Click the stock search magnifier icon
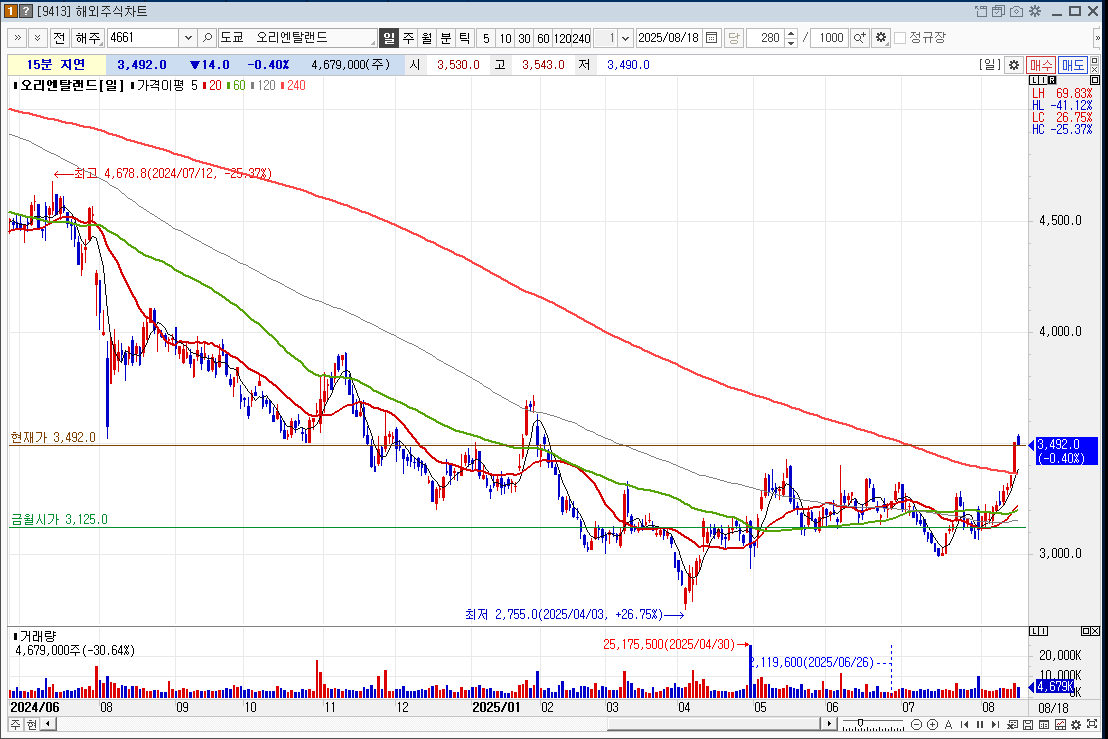Image resolution: width=1108 pixels, height=739 pixels. 207,38
